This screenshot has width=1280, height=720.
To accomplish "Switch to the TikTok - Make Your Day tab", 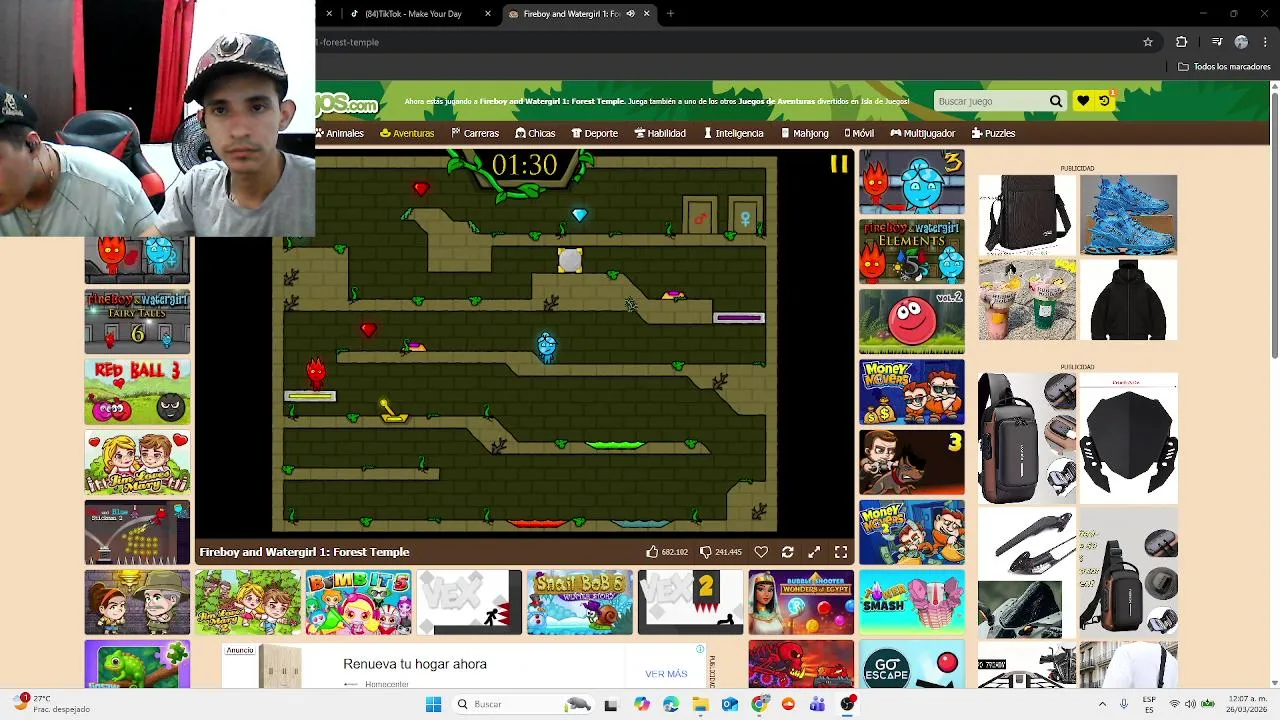I will point(413,14).
